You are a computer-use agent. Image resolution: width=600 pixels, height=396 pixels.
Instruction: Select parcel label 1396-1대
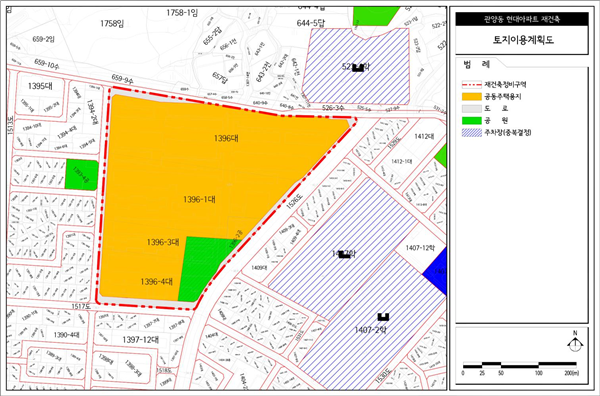(199, 199)
